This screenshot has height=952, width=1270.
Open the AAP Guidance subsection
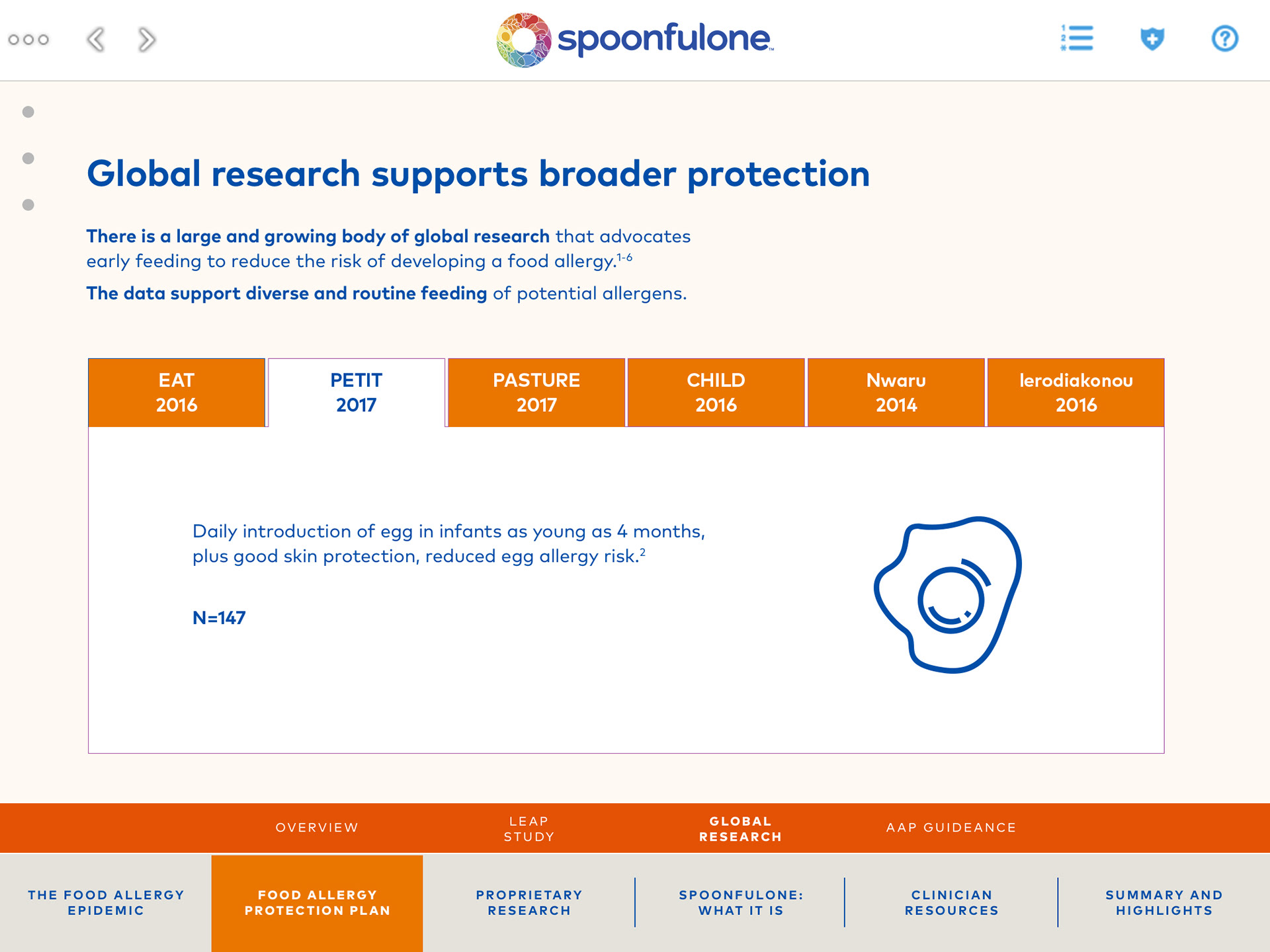951,828
